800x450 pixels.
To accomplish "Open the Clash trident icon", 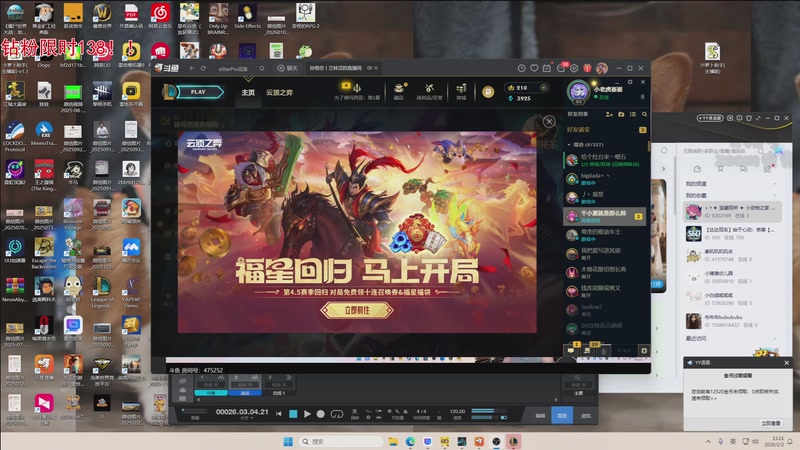I will (357, 88).
